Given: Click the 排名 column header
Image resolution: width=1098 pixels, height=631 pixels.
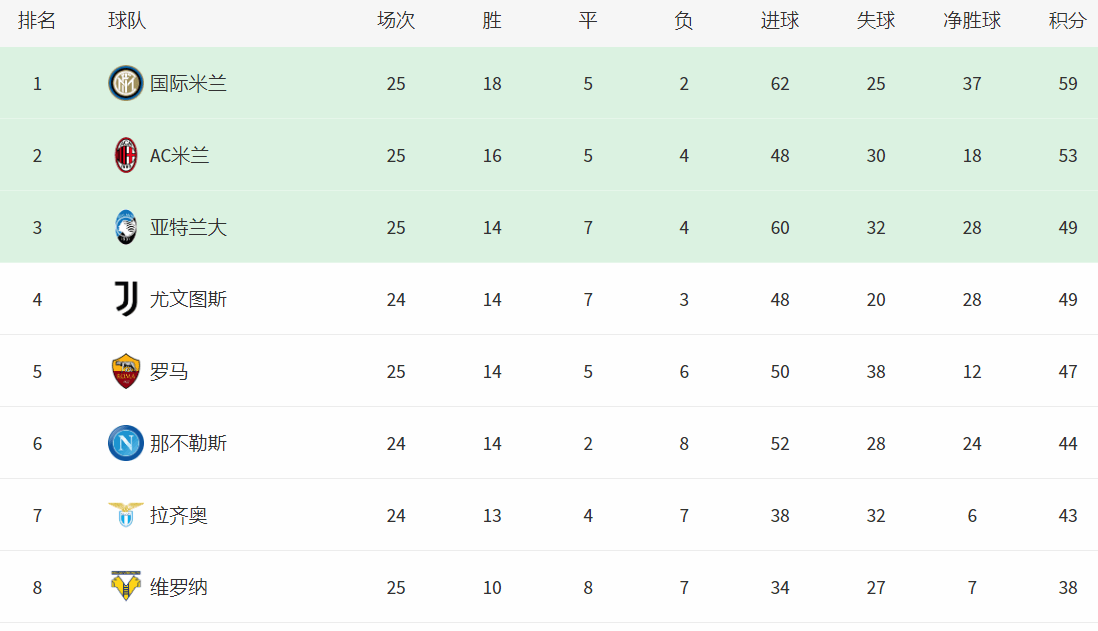Looking at the screenshot, I should pos(37,21).
